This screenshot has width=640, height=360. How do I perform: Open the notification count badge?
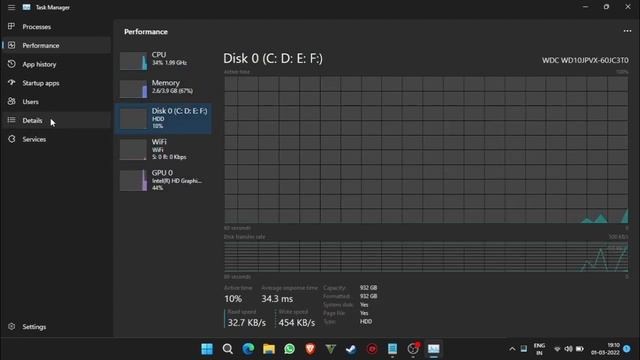click(627, 349)
